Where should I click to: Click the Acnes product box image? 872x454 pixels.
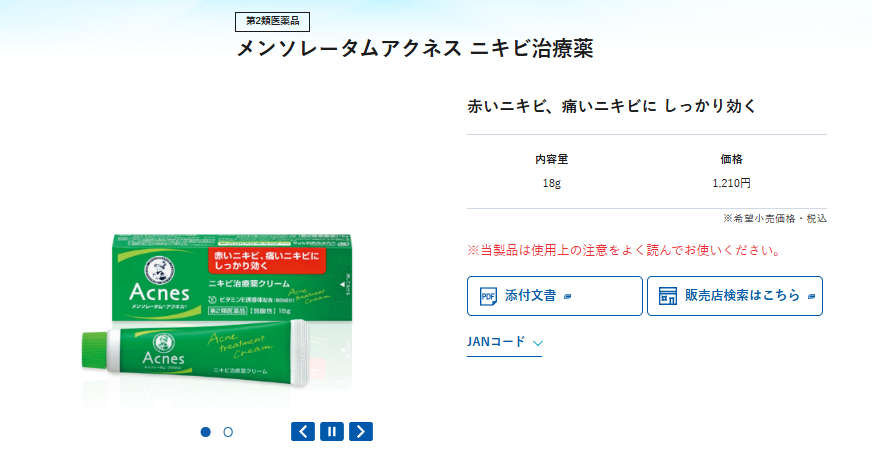[231, 277]
